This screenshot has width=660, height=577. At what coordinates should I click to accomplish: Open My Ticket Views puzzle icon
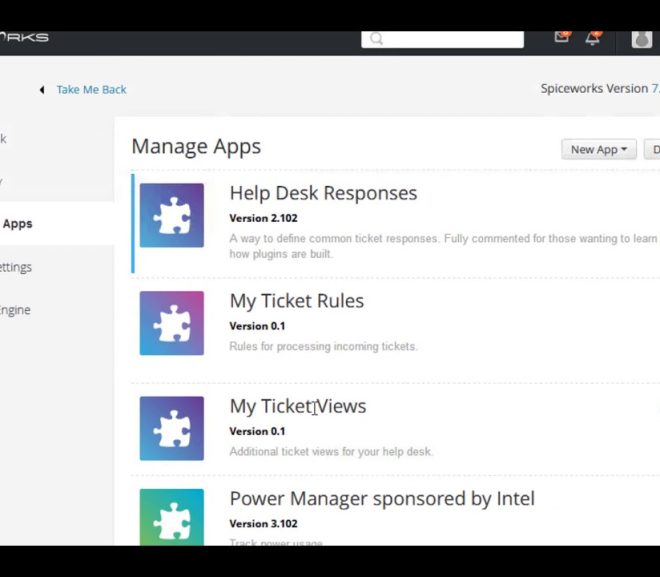click(x=172, y=428)
